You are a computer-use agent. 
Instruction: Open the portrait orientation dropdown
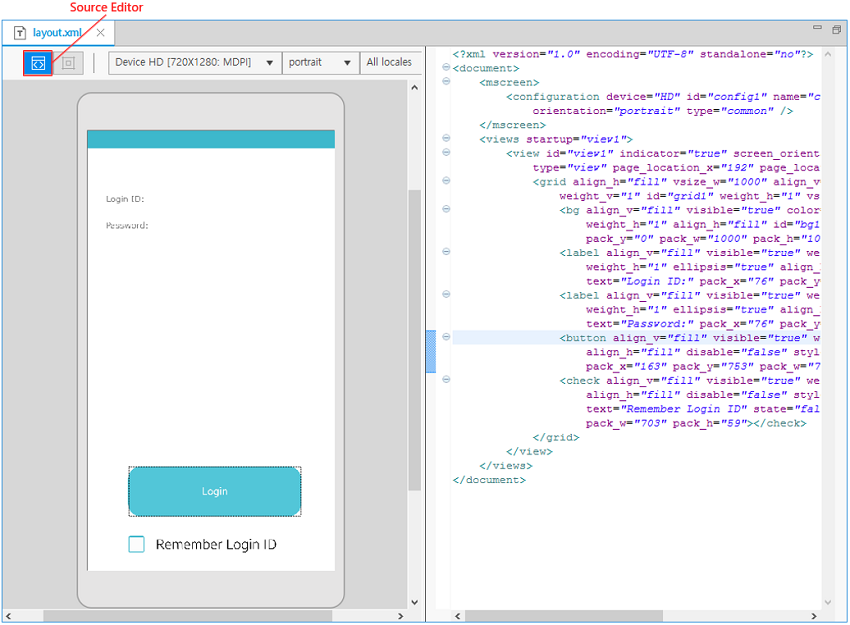345,62
